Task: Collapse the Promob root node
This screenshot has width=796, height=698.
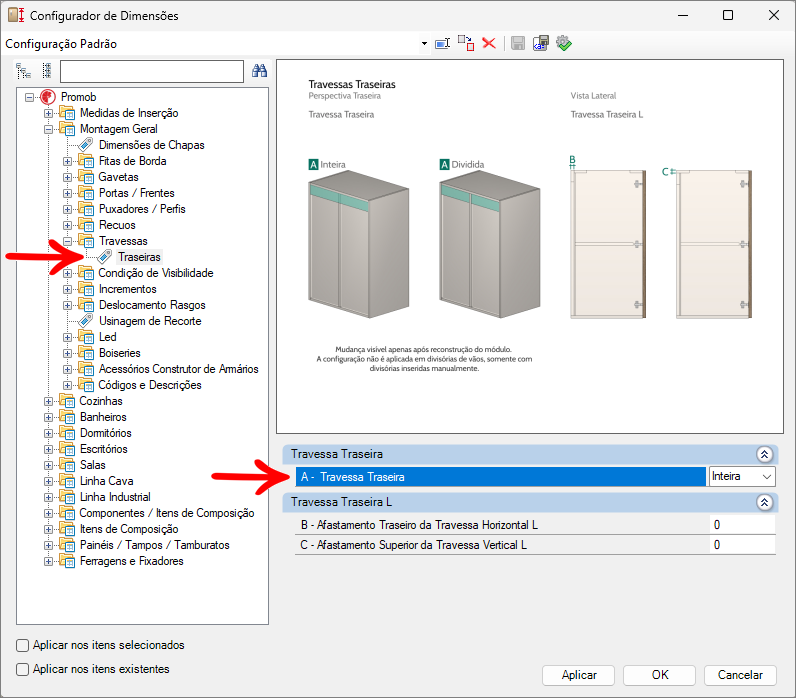Action: coord(29,97)
